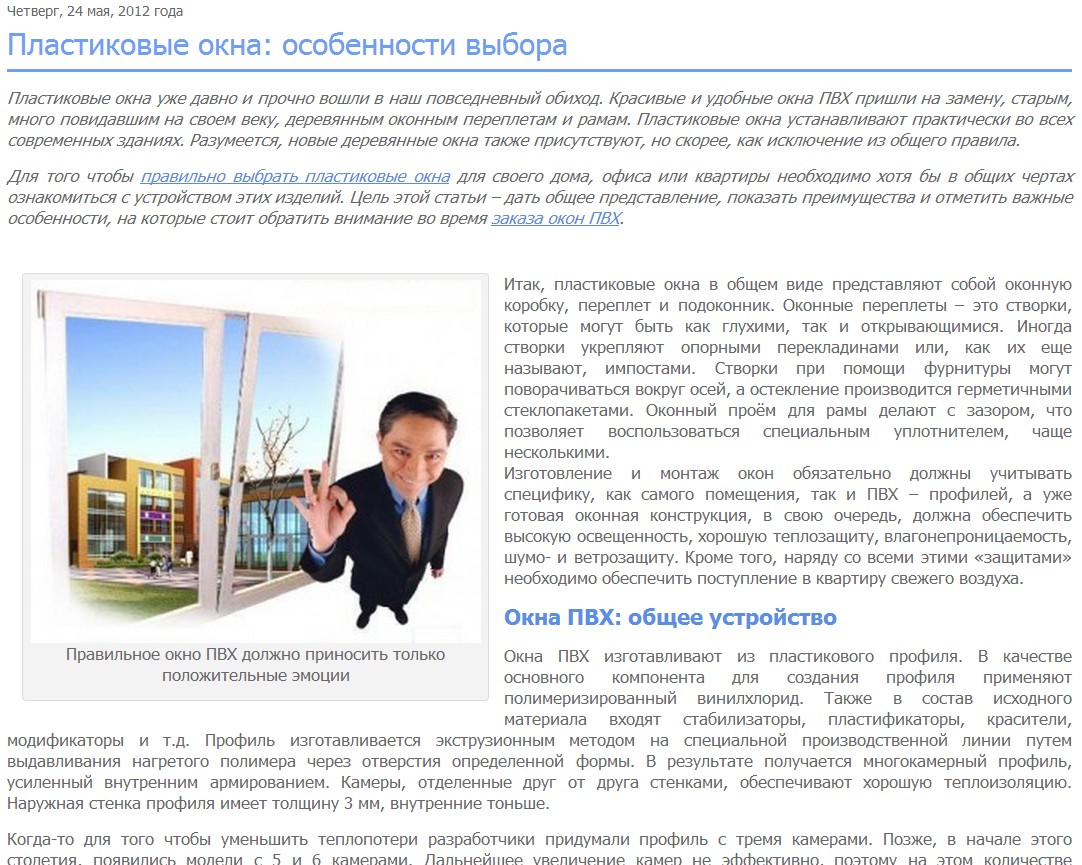Open the article title 'Пластиковые окна: особенности выбора'

tap(287, 46)
